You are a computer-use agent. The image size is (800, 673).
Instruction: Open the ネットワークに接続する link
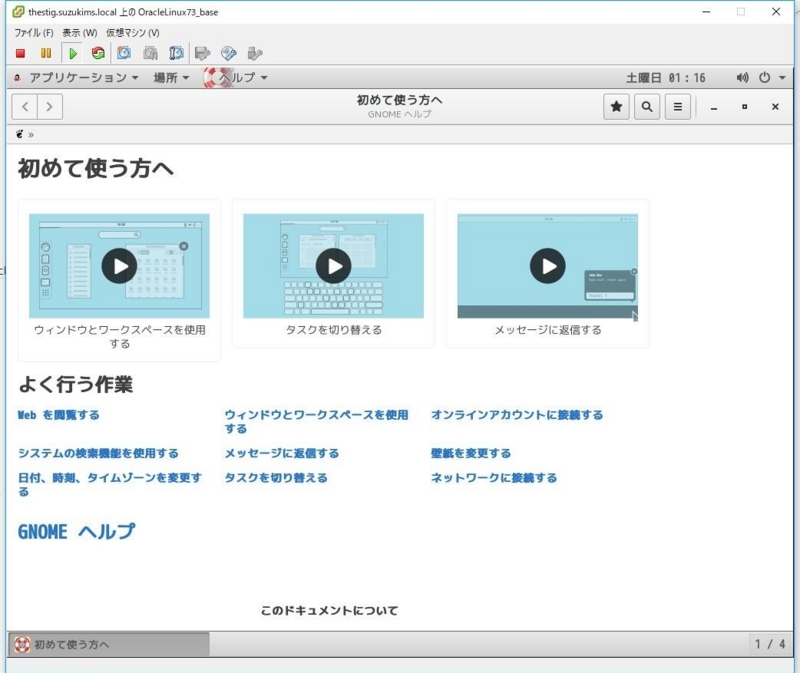click(494, 478)
